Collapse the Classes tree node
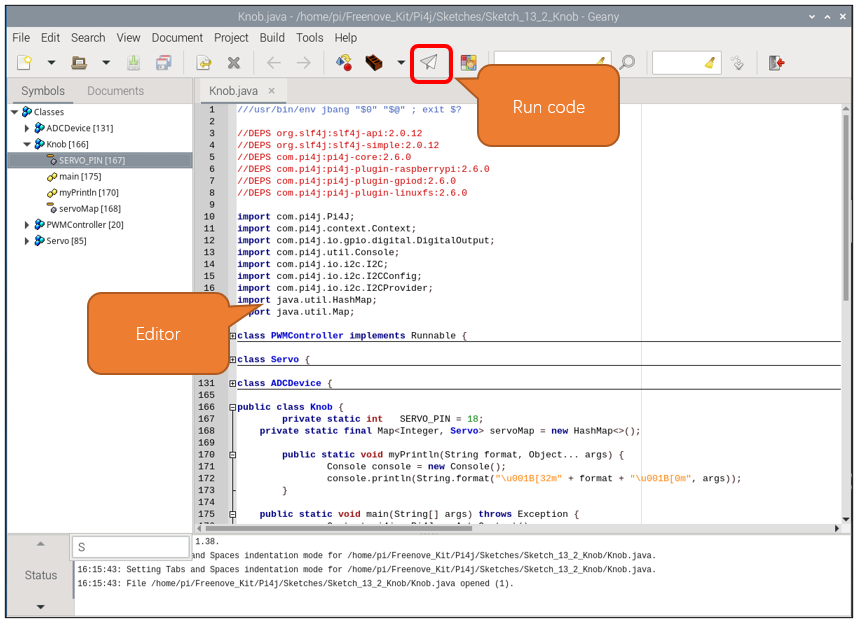This screenshot has height=623, width=857. pos(15,112)
